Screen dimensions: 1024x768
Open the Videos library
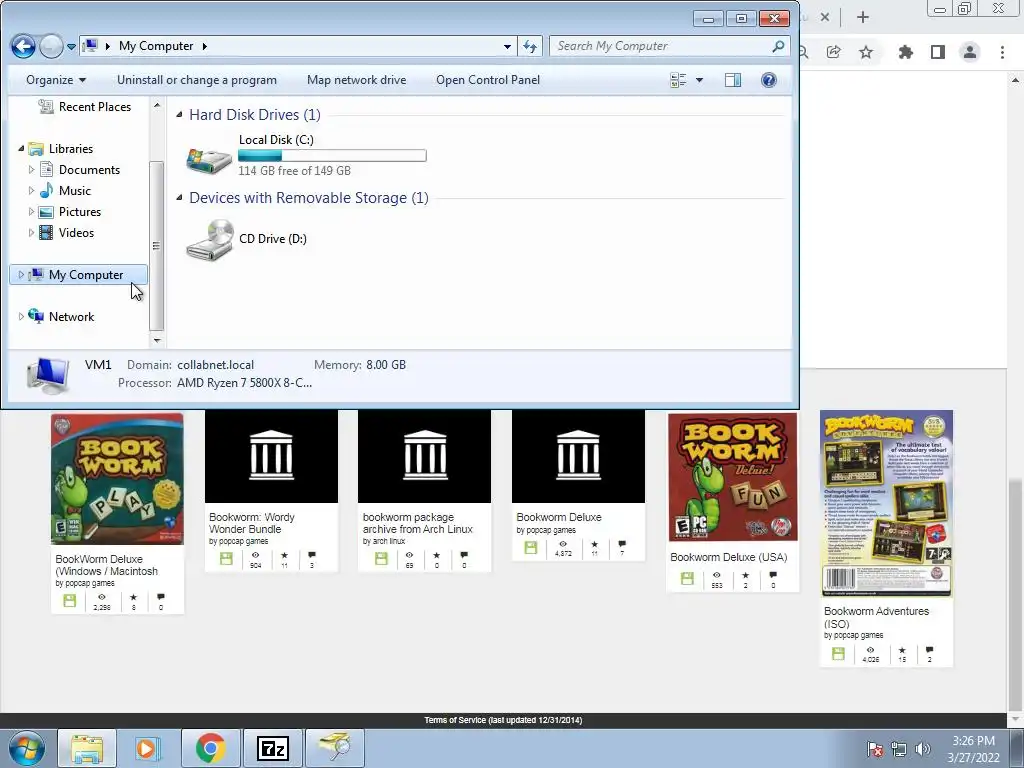point(76,232)
